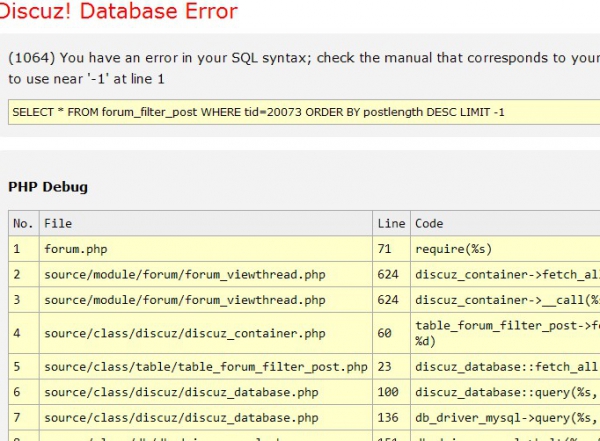The width and height of the screenshot is (600, 441).
Task: Click row number 4 cell
Action: [x=24, y=333]
